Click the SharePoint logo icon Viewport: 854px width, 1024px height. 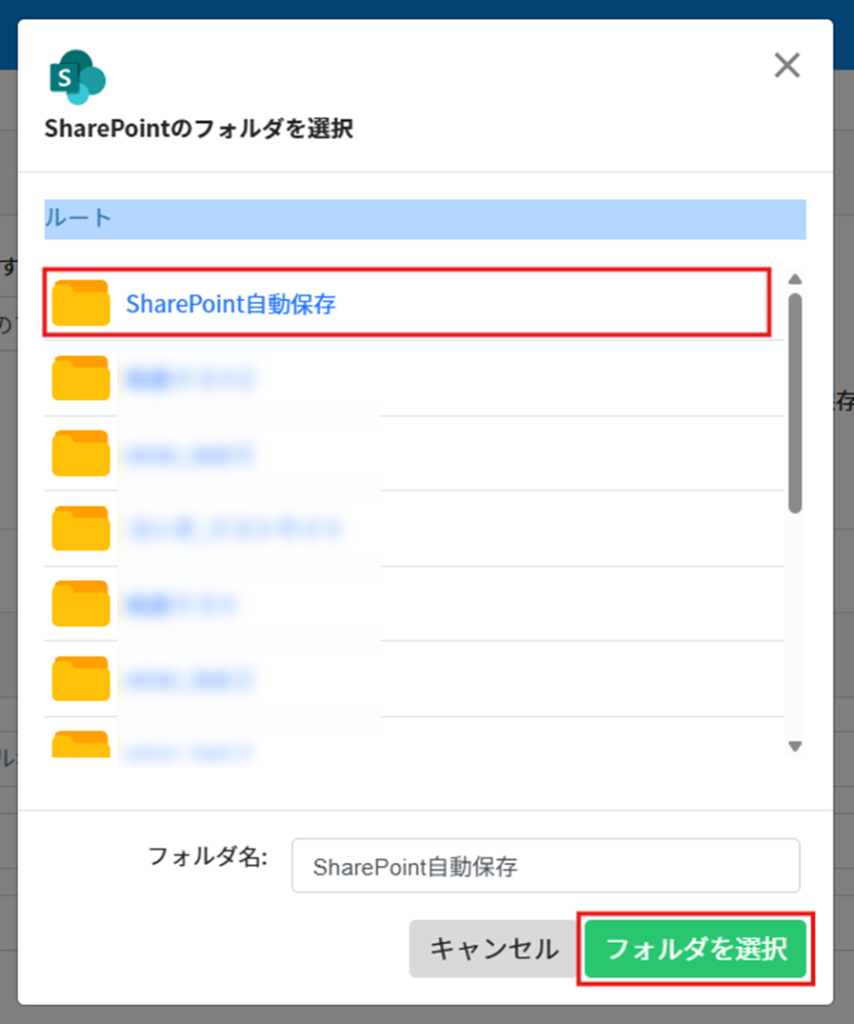pos(78,77)
